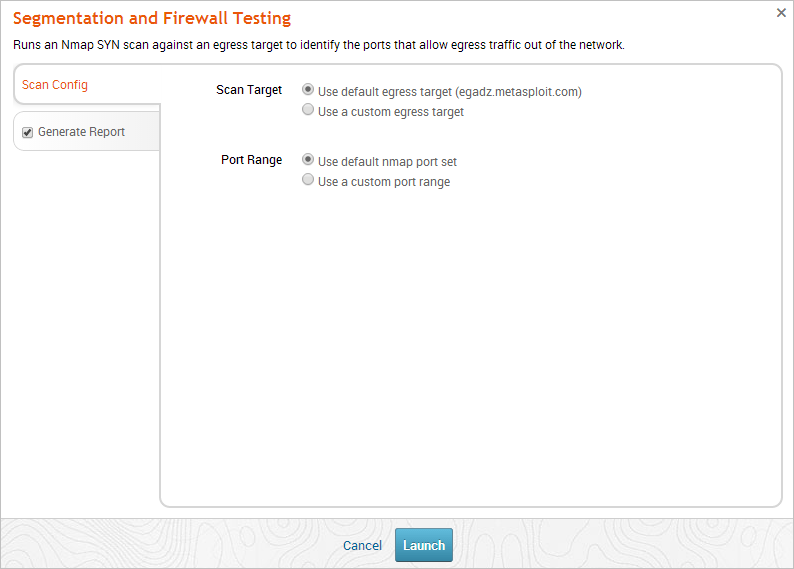The width and height of the screenshot is (794, 569).
Task: Select the default egress target radio button
Action: click(308, 90)
